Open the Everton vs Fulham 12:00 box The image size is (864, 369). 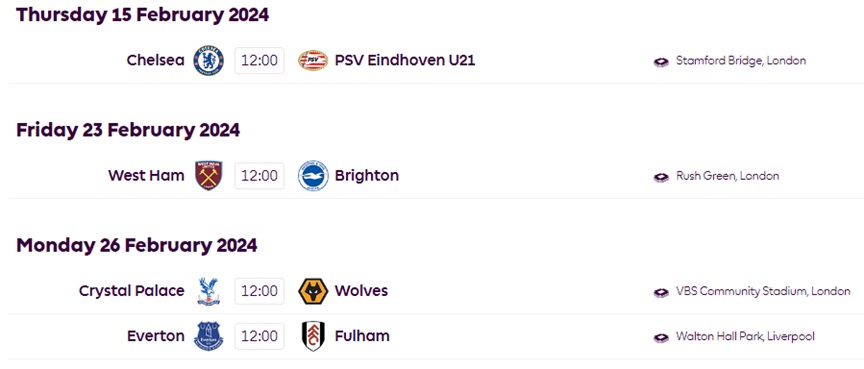[260, 336]
